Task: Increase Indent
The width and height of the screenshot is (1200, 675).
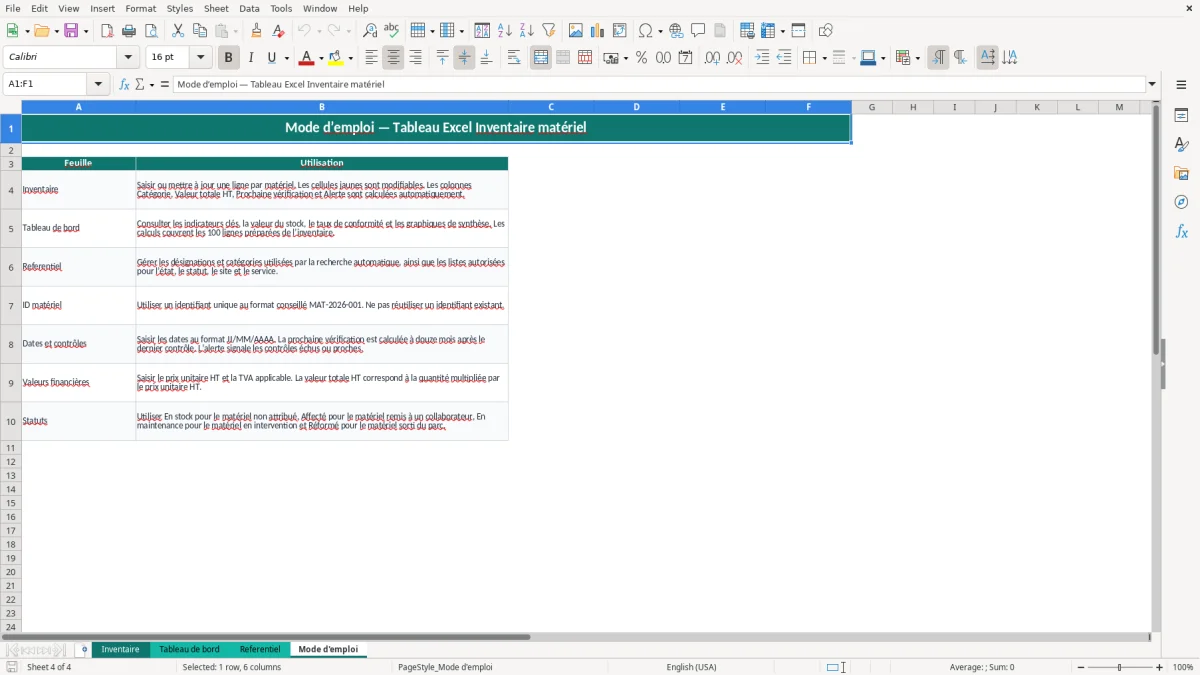Action: (762, 58)
